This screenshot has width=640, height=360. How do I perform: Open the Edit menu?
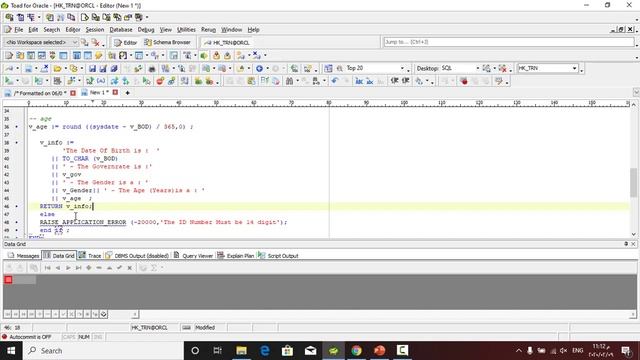(33, 30)
